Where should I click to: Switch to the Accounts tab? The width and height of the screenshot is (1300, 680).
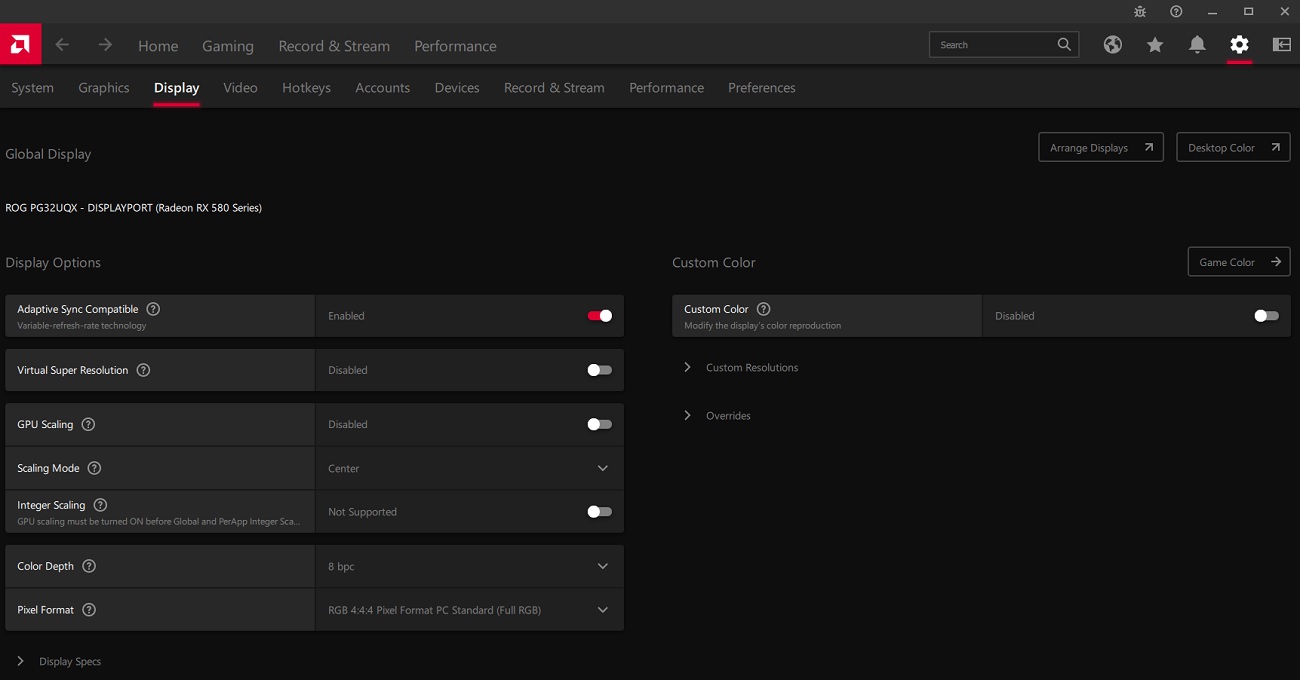383,88
